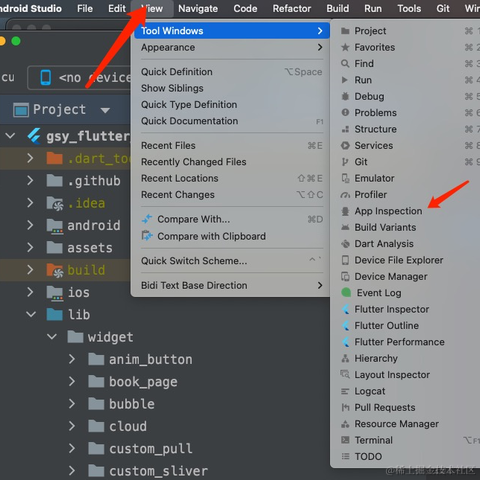Open the Tools menu in the menu bar
480x480 pixels.
tap(409, 8)
